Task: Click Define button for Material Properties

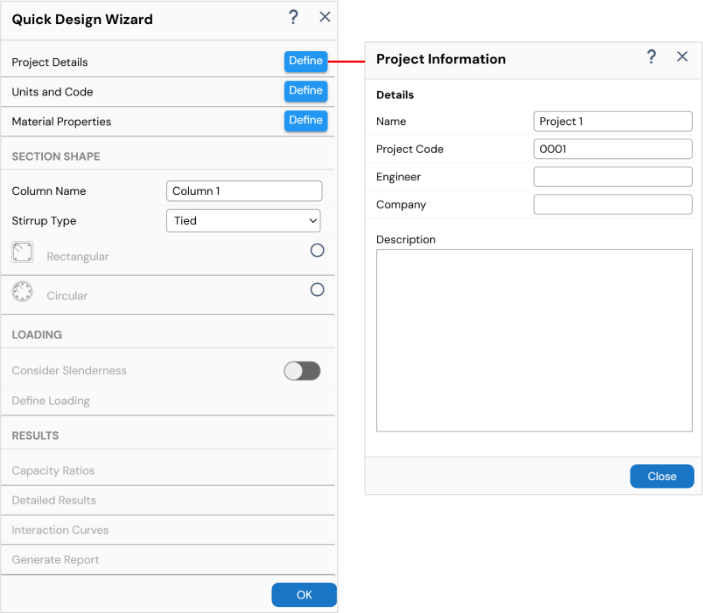Action: coord(306,121)
